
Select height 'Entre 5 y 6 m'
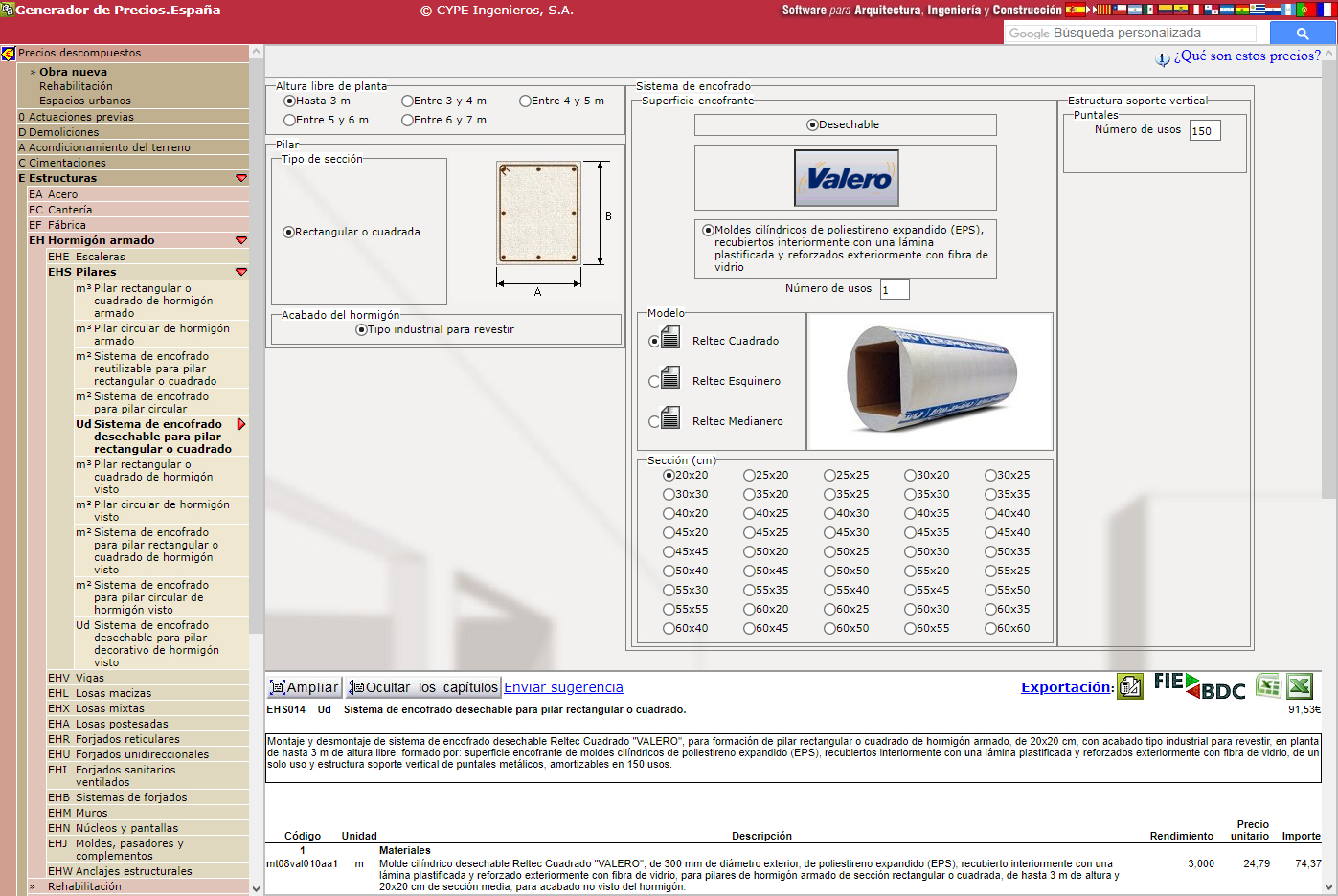pyautogui.click(x=289, y=120)
